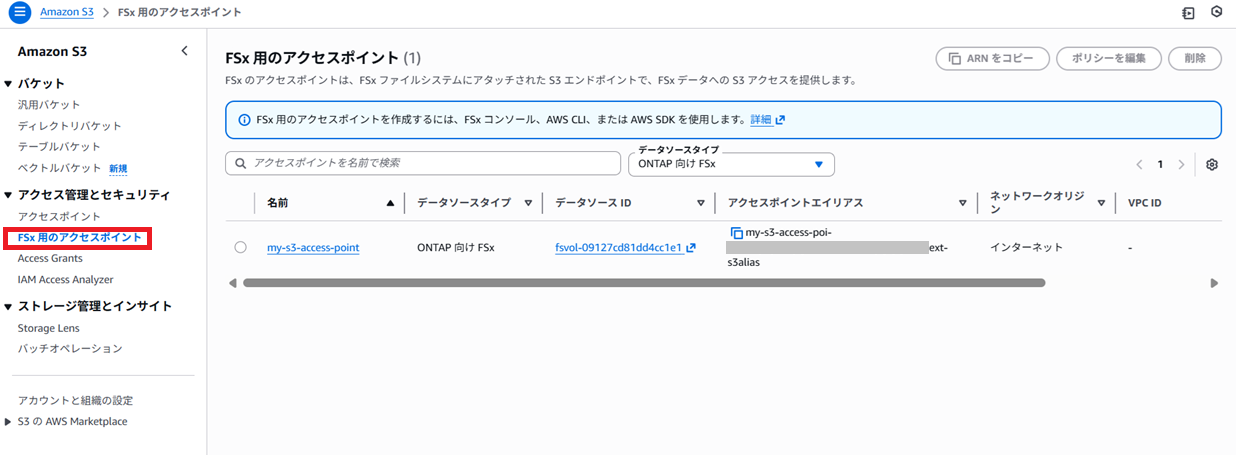The image size is (1236, 455).
Task: Click external link icon beside fsvol ID
Action: [690, 248]
